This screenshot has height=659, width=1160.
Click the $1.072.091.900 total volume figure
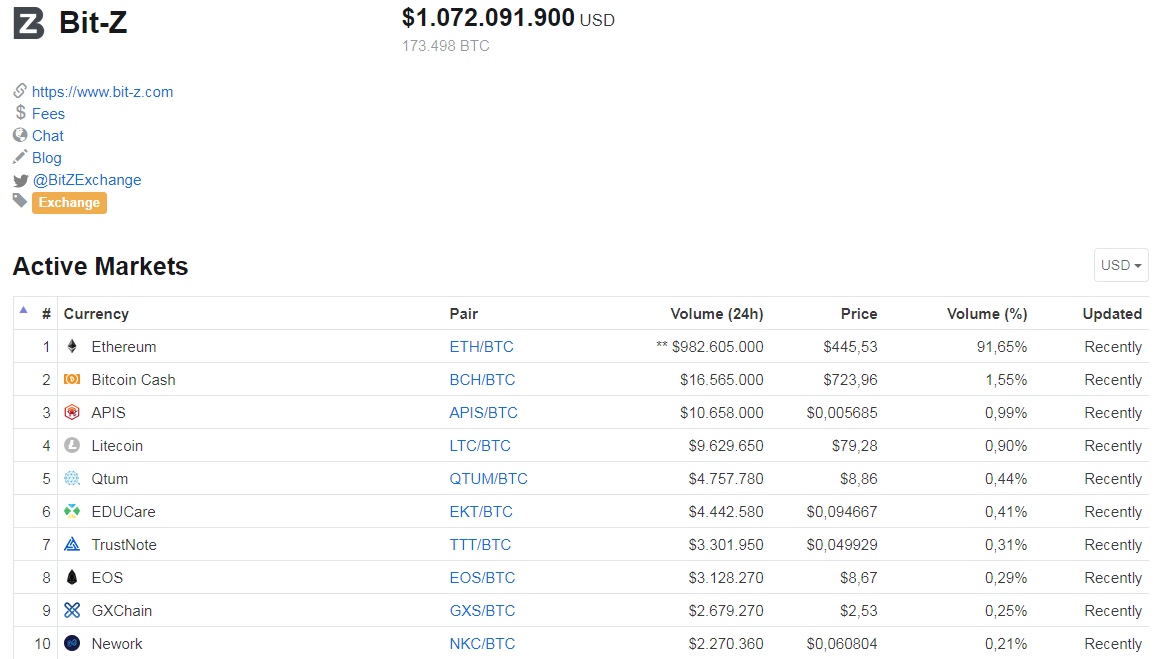[488, 18]
